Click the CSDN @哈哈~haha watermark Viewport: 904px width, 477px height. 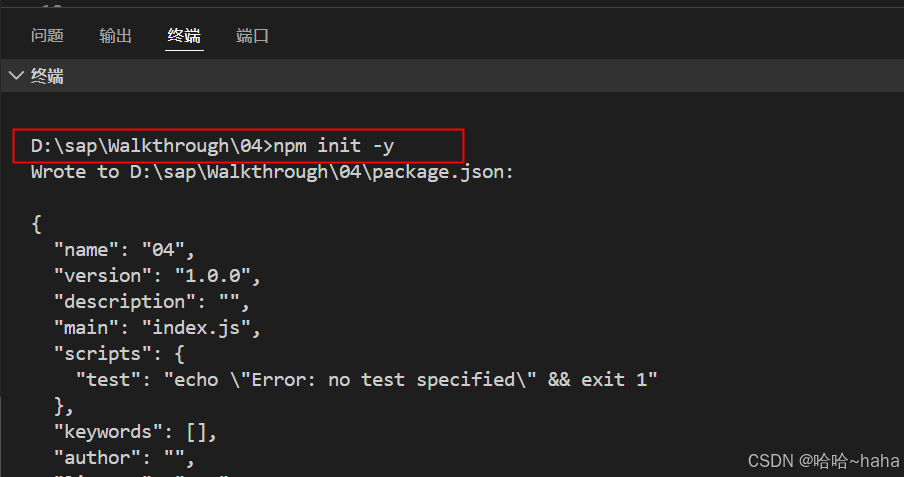tap(823, 461)
